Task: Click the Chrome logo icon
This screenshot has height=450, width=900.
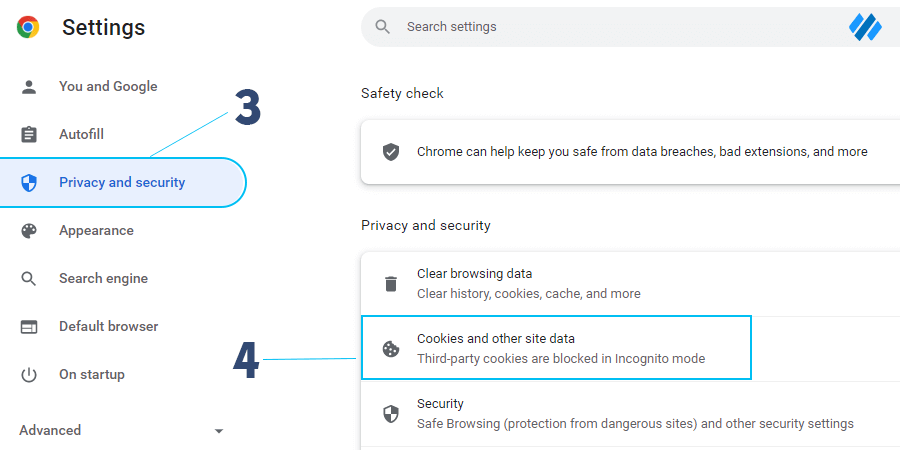Action: (x=28, y=27)
